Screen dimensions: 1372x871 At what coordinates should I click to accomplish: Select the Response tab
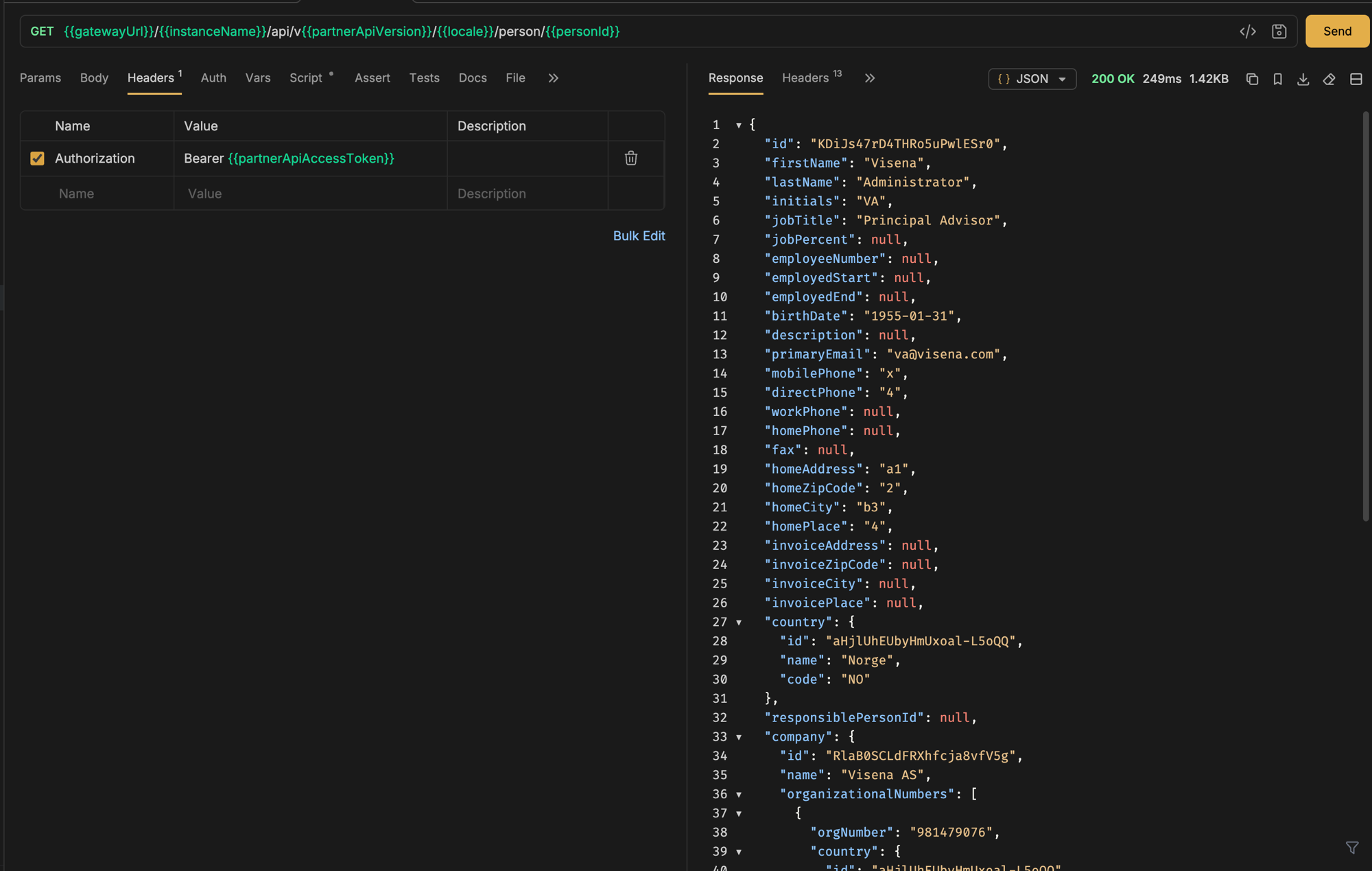coord(735,78)
